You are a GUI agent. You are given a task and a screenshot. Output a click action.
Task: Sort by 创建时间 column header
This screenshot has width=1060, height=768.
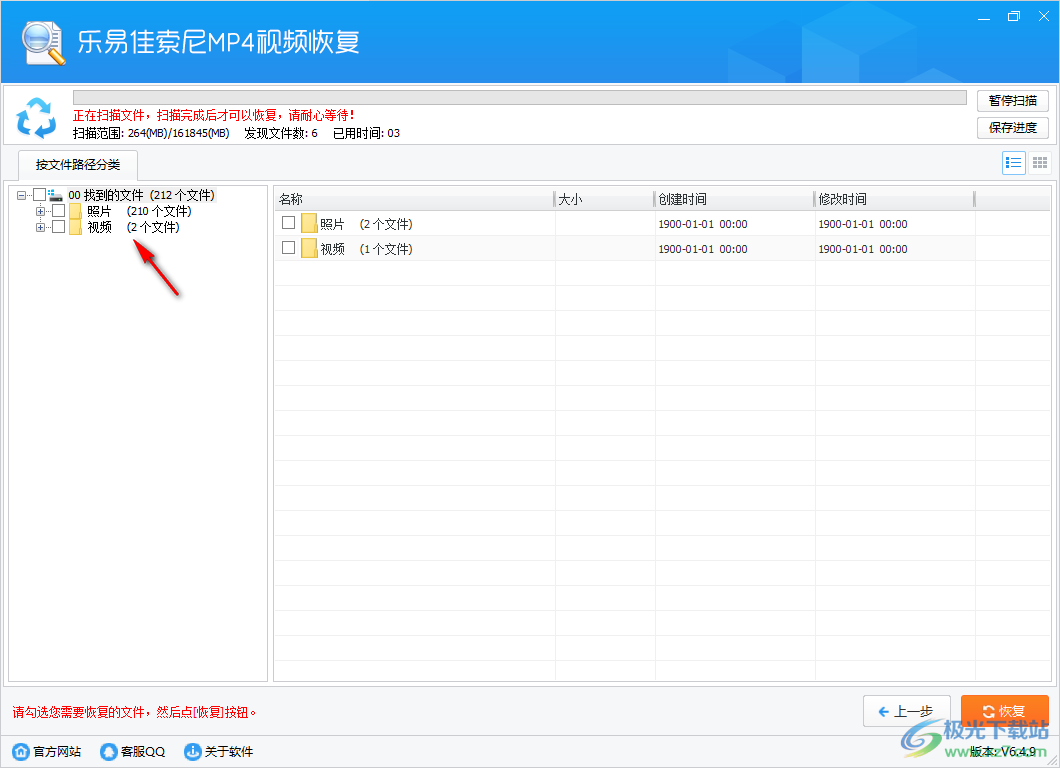coord(734,199)
